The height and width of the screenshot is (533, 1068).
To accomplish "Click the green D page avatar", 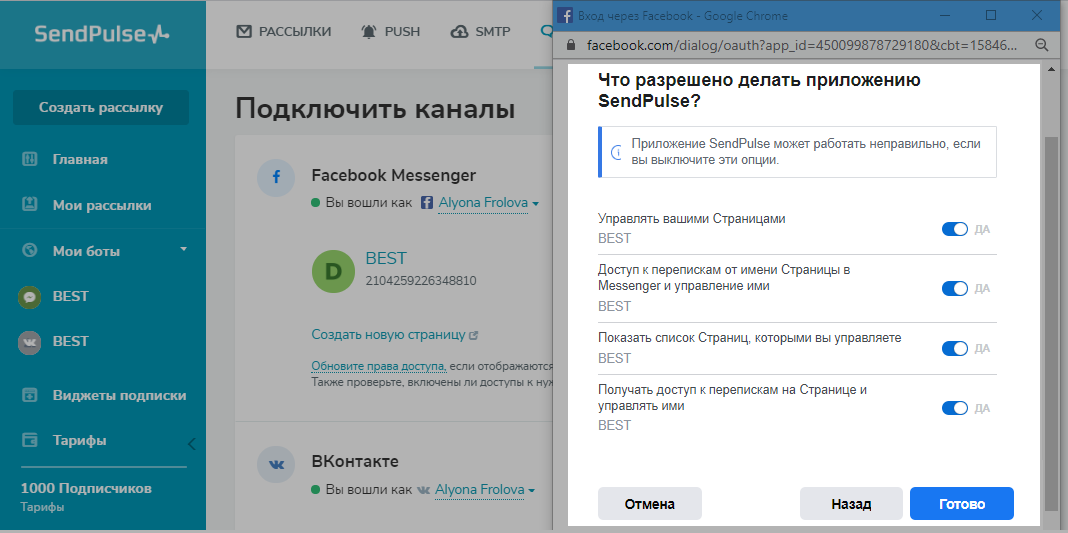I will [x=333, y=271].
